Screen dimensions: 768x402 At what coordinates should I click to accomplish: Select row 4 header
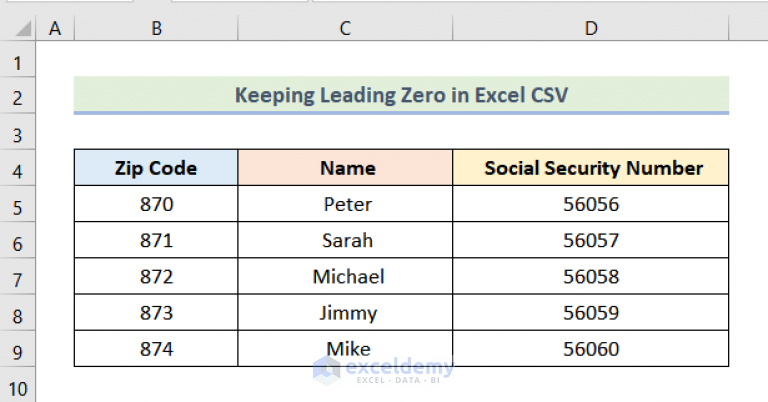(x=18, y=168)
